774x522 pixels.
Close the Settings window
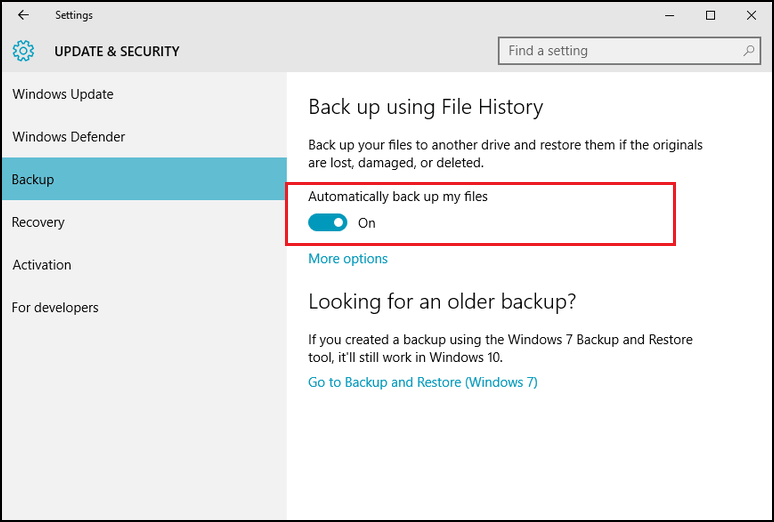751,15
